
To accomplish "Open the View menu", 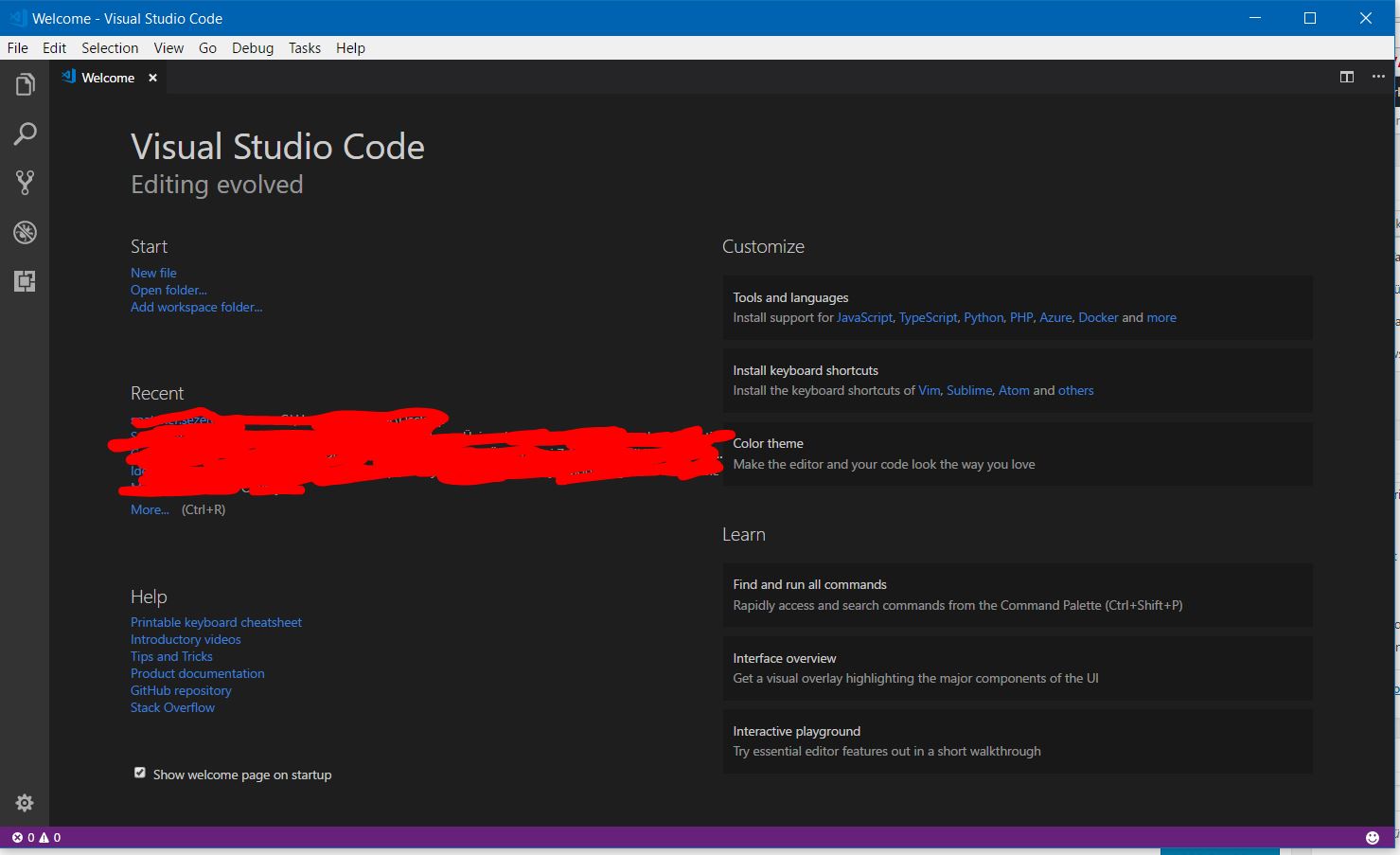I will pos(168,48).
